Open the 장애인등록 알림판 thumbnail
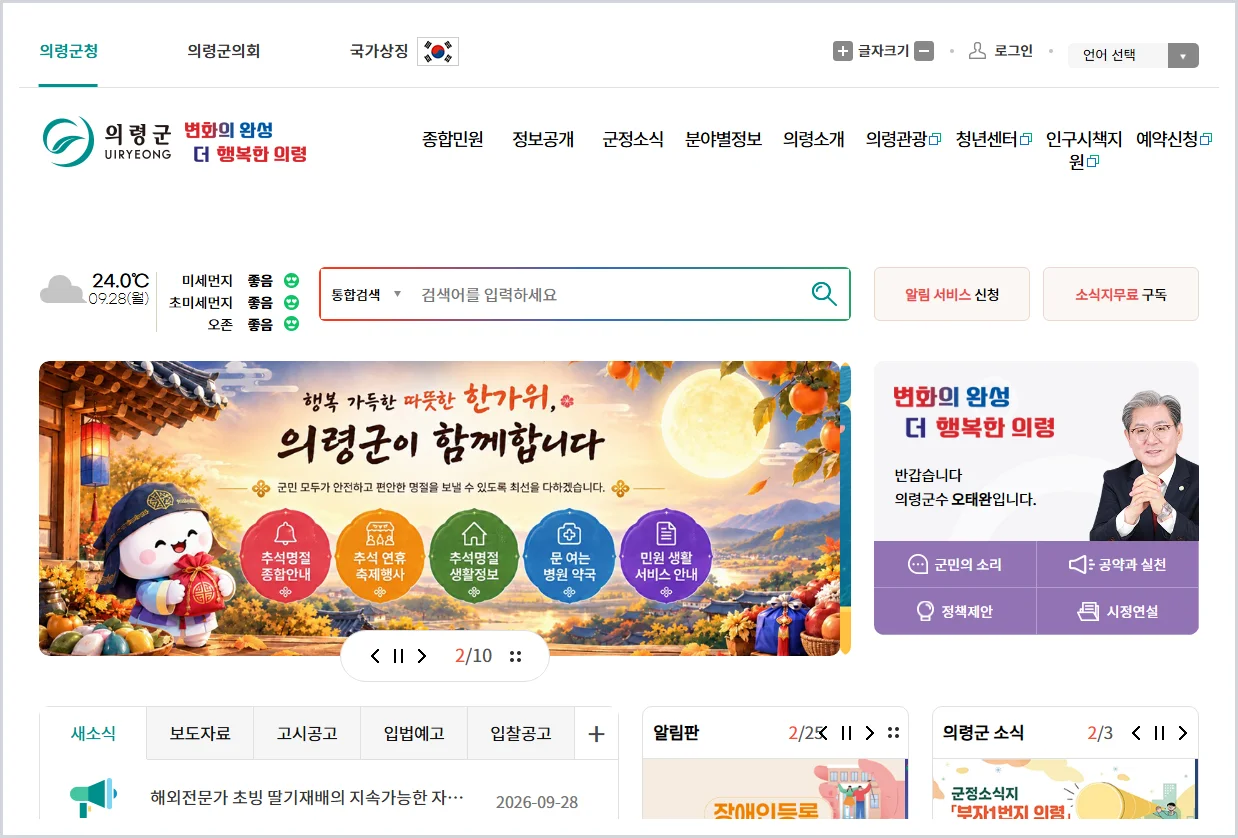The image size is (1238, 838). pos(775,788)
